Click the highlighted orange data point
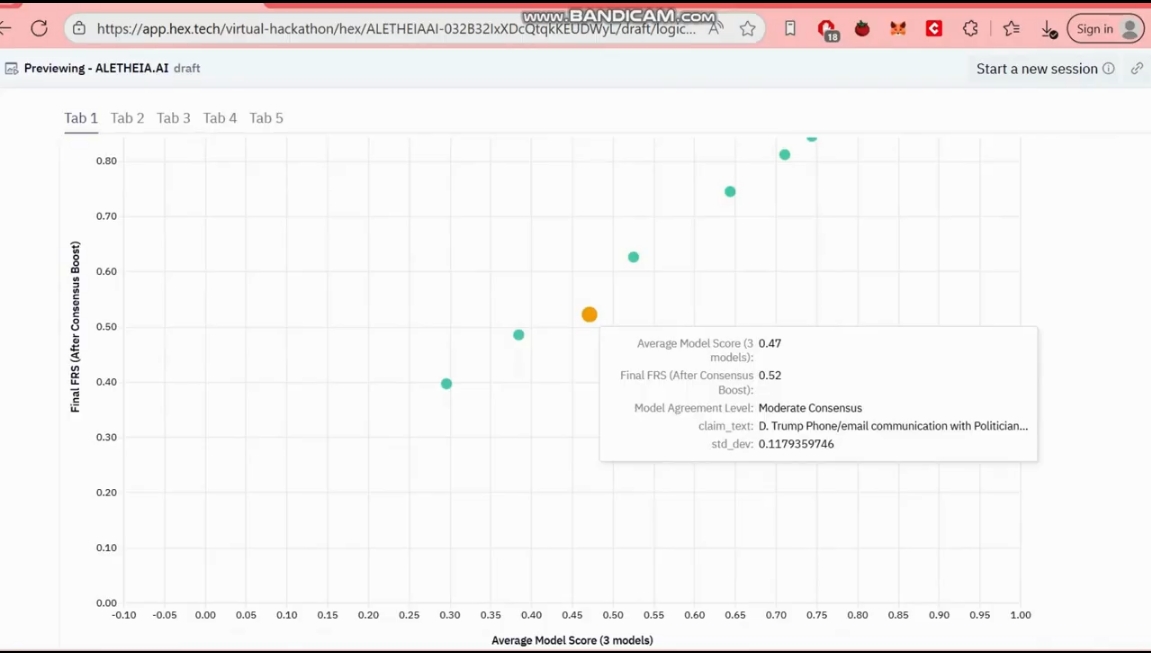The height and width of the screenshot is (653, 1151). (x=589, y=314)
